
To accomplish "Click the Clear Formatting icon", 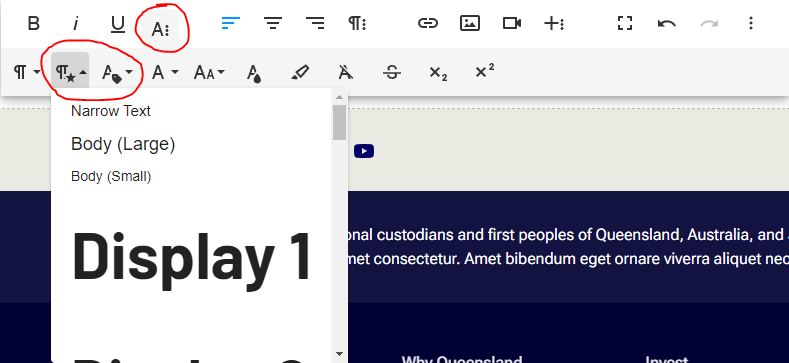I will tap(346, 73).
